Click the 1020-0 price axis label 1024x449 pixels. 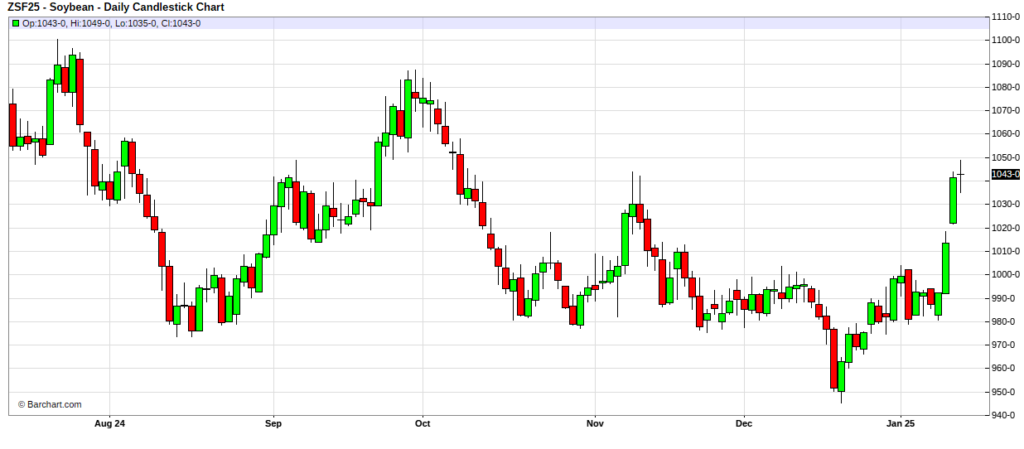click(x=1006, y=228)
